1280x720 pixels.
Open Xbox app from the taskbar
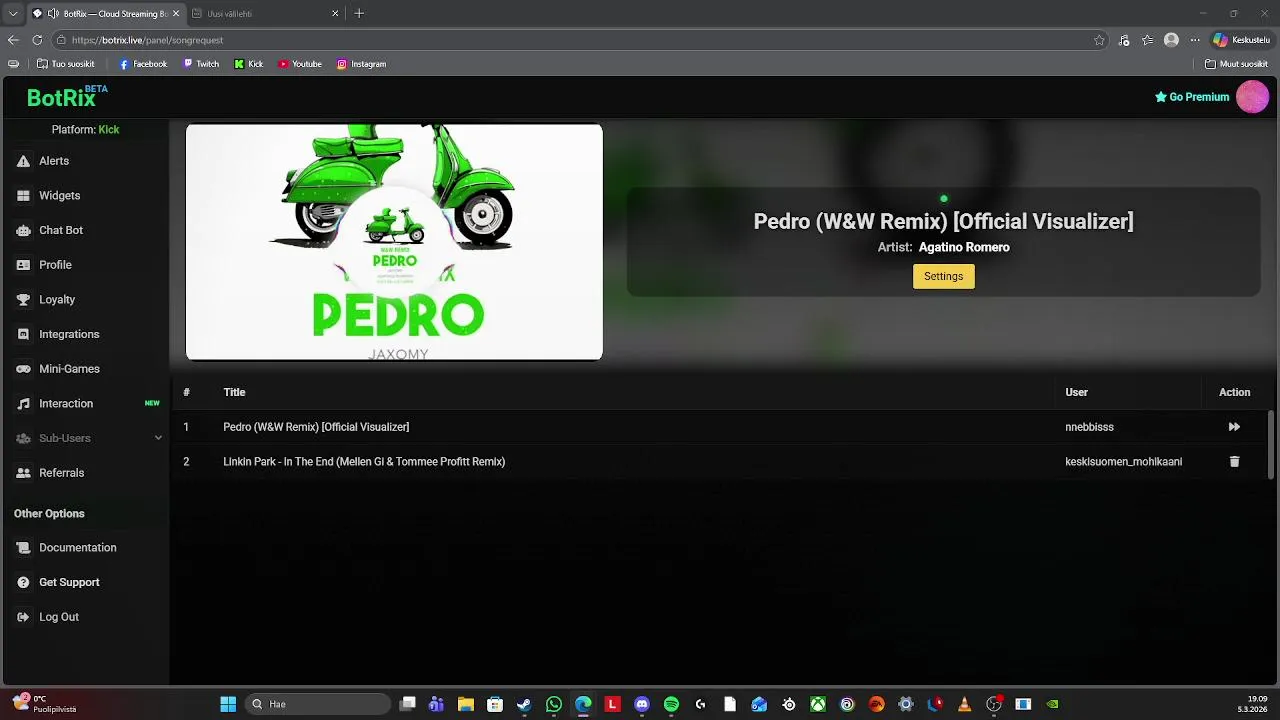(818, 705)
